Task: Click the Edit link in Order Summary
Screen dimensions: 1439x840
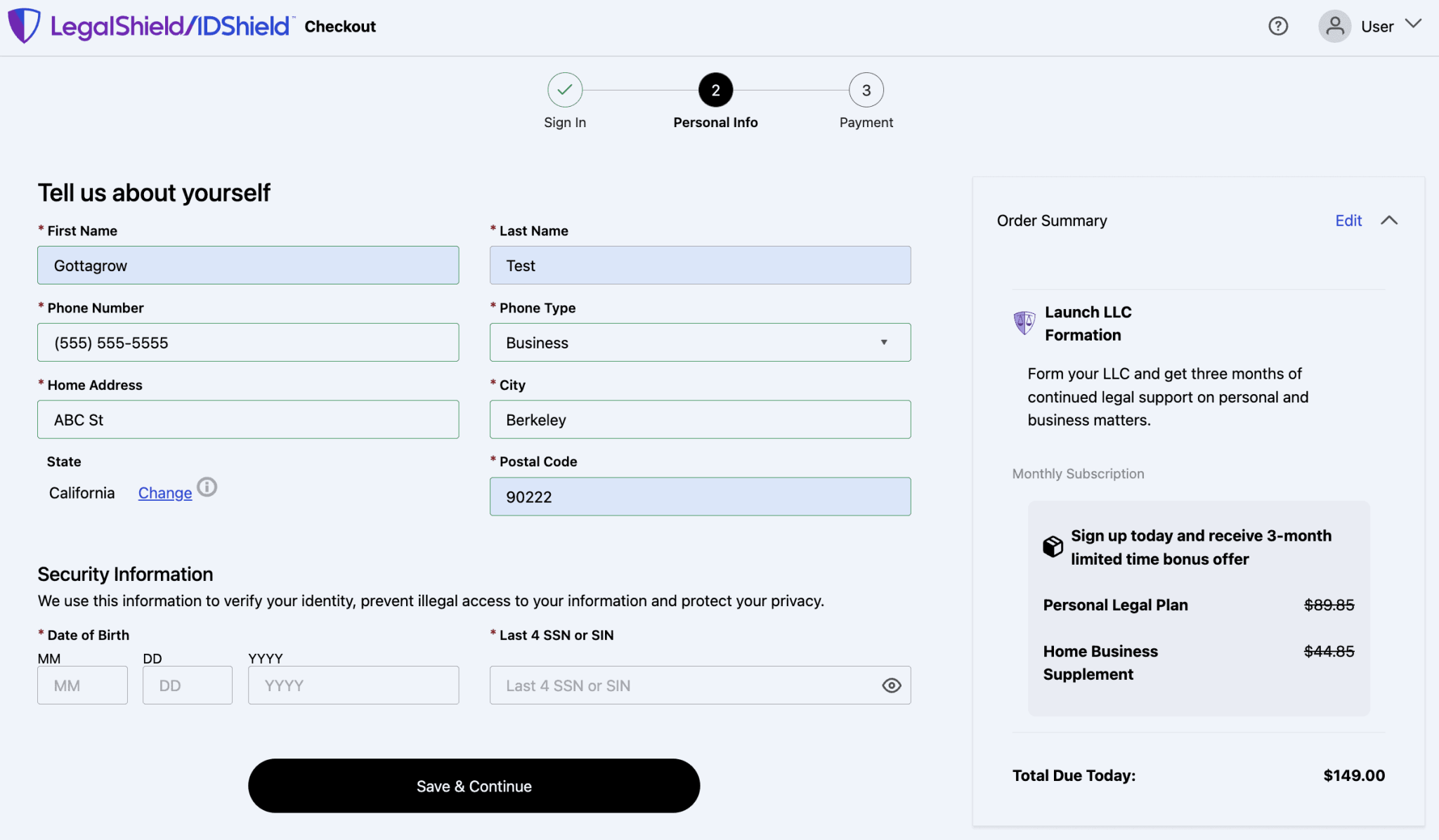Action: click(1348, 220)
